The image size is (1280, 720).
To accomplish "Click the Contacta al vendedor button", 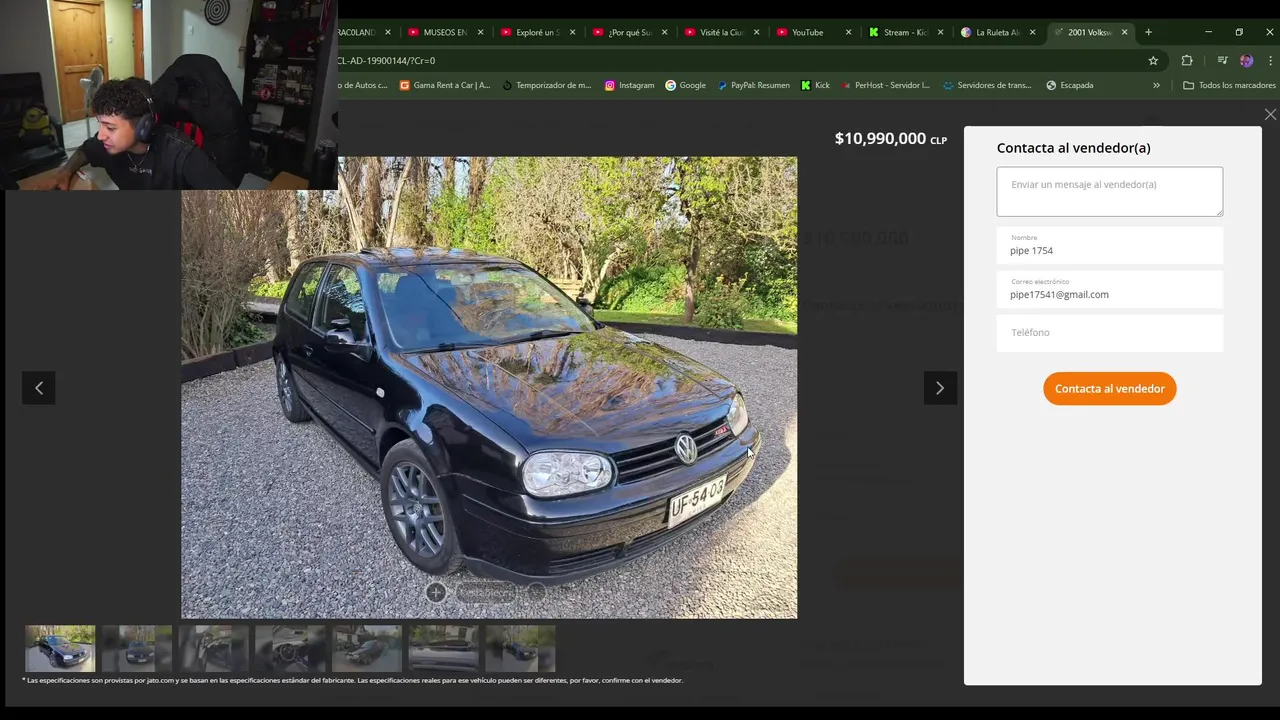I will point(1109,388).
